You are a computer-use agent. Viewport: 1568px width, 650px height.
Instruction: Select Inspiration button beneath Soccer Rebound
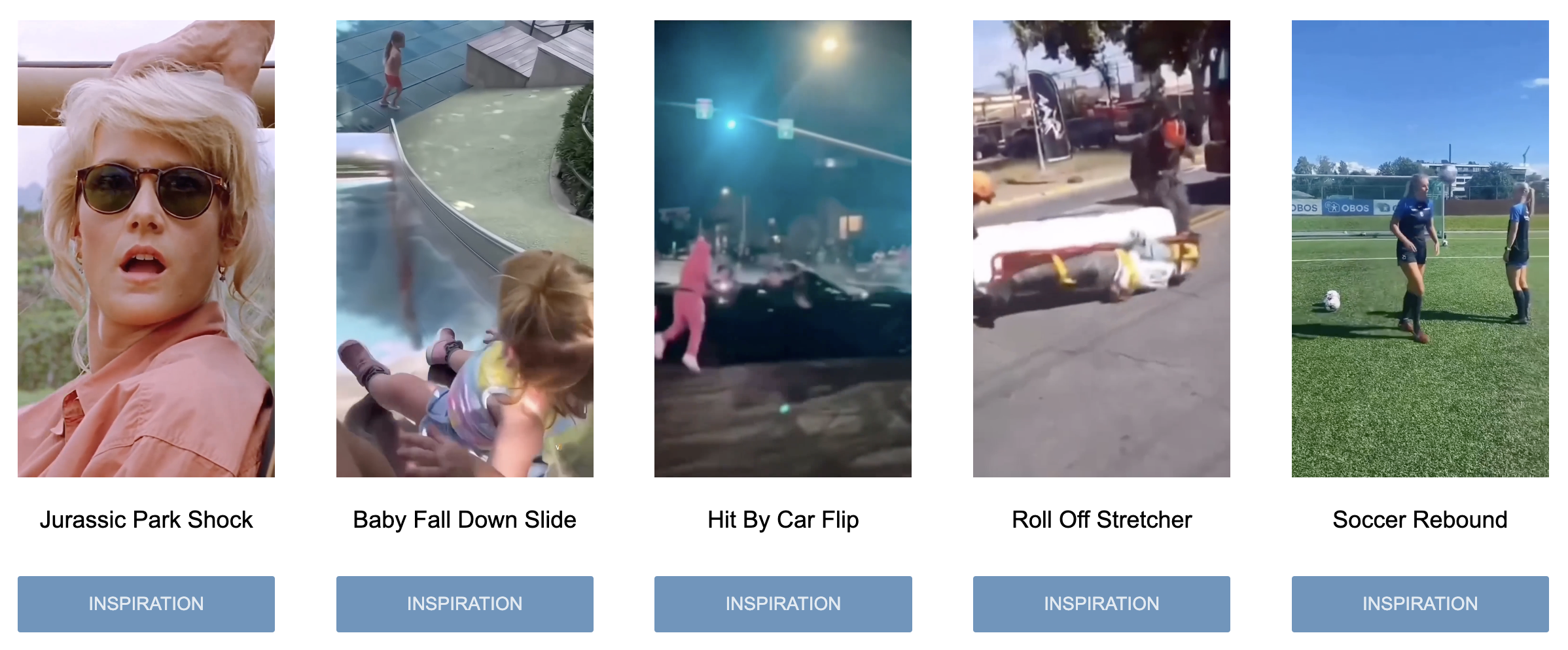click(1420, 604)
